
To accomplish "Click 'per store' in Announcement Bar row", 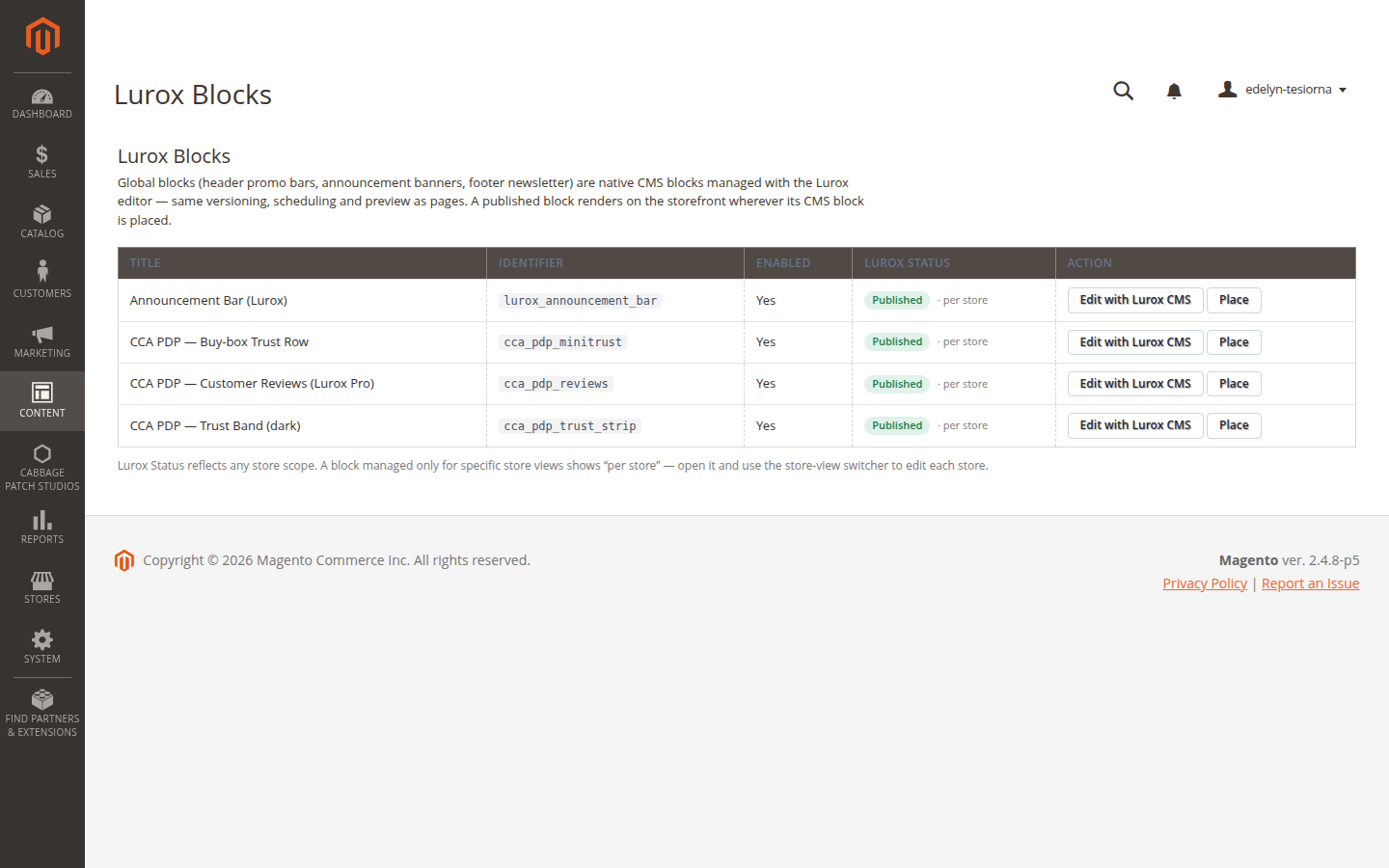I will 966,300.
